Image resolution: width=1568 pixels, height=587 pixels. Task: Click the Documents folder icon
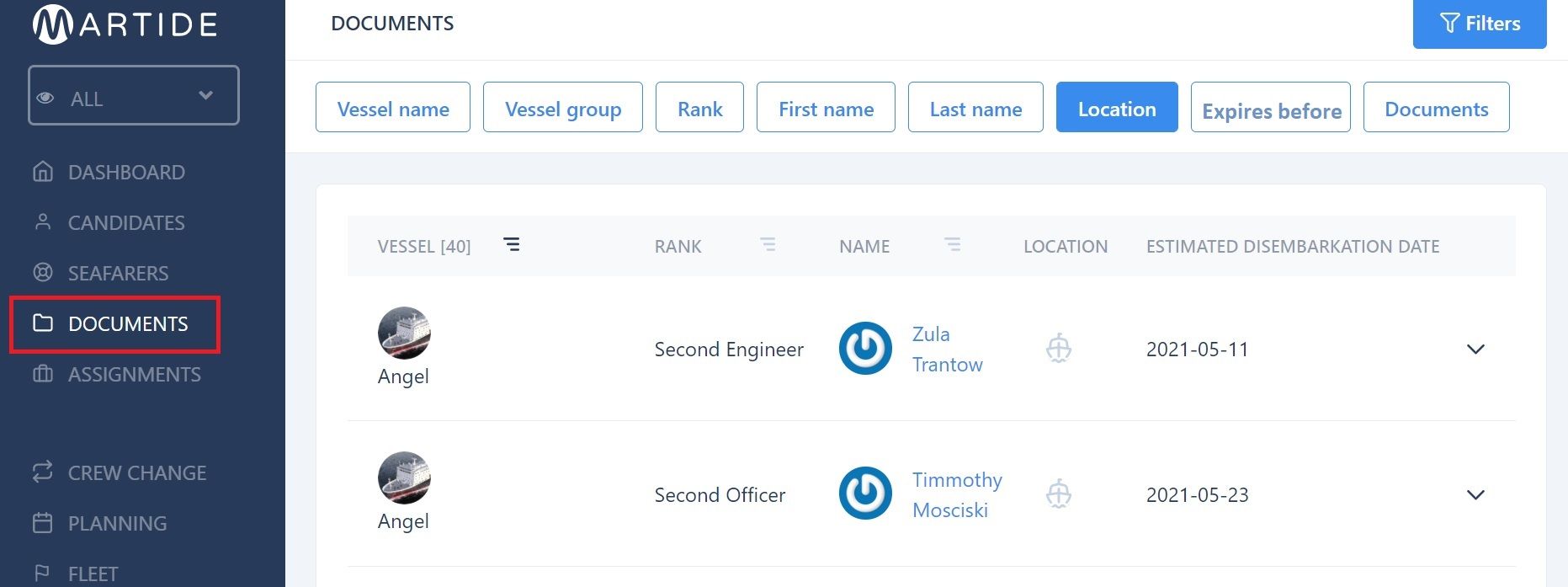click(x=42, y=323)
